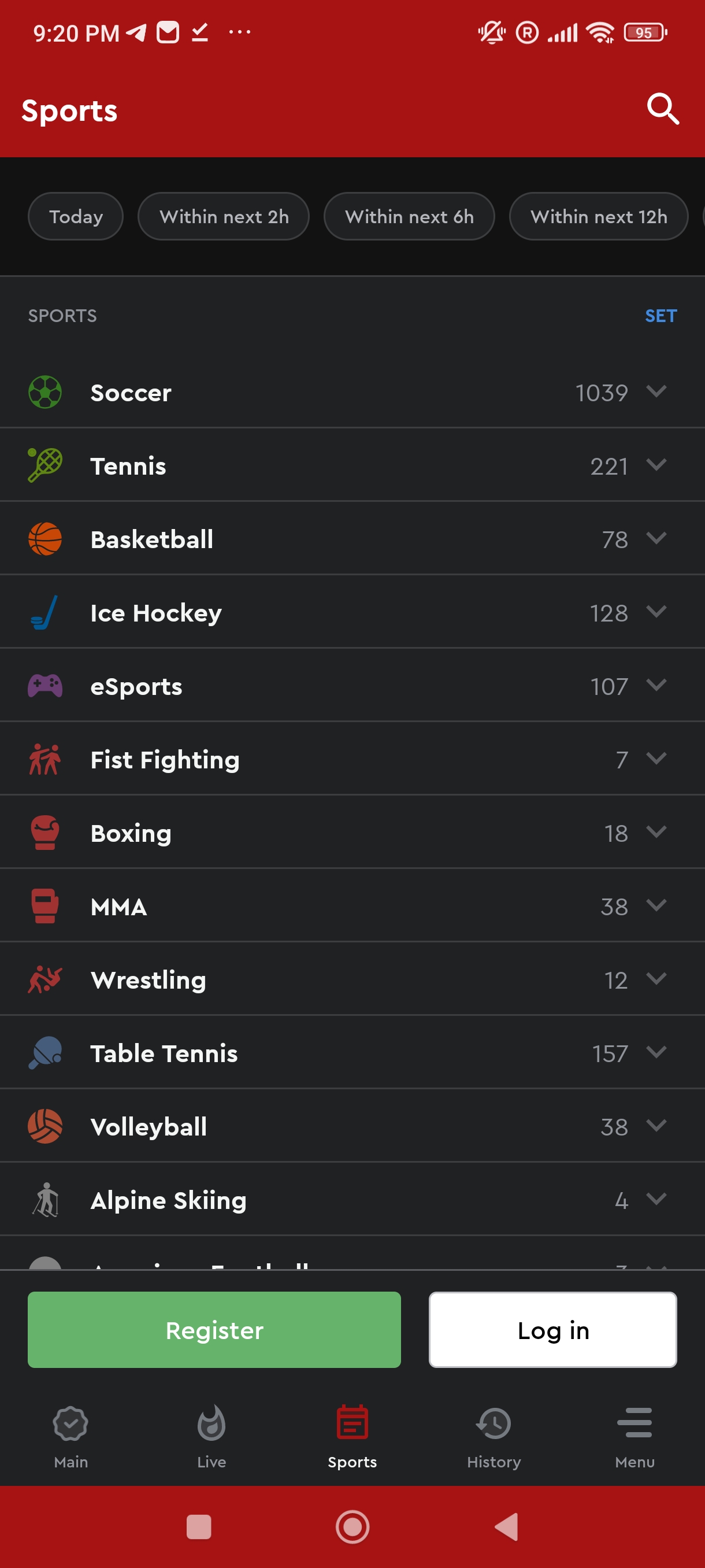Screen dimensions: 705x1568
Task: Expand the Soccer category chevron
Action: click(x=656, y=391)
